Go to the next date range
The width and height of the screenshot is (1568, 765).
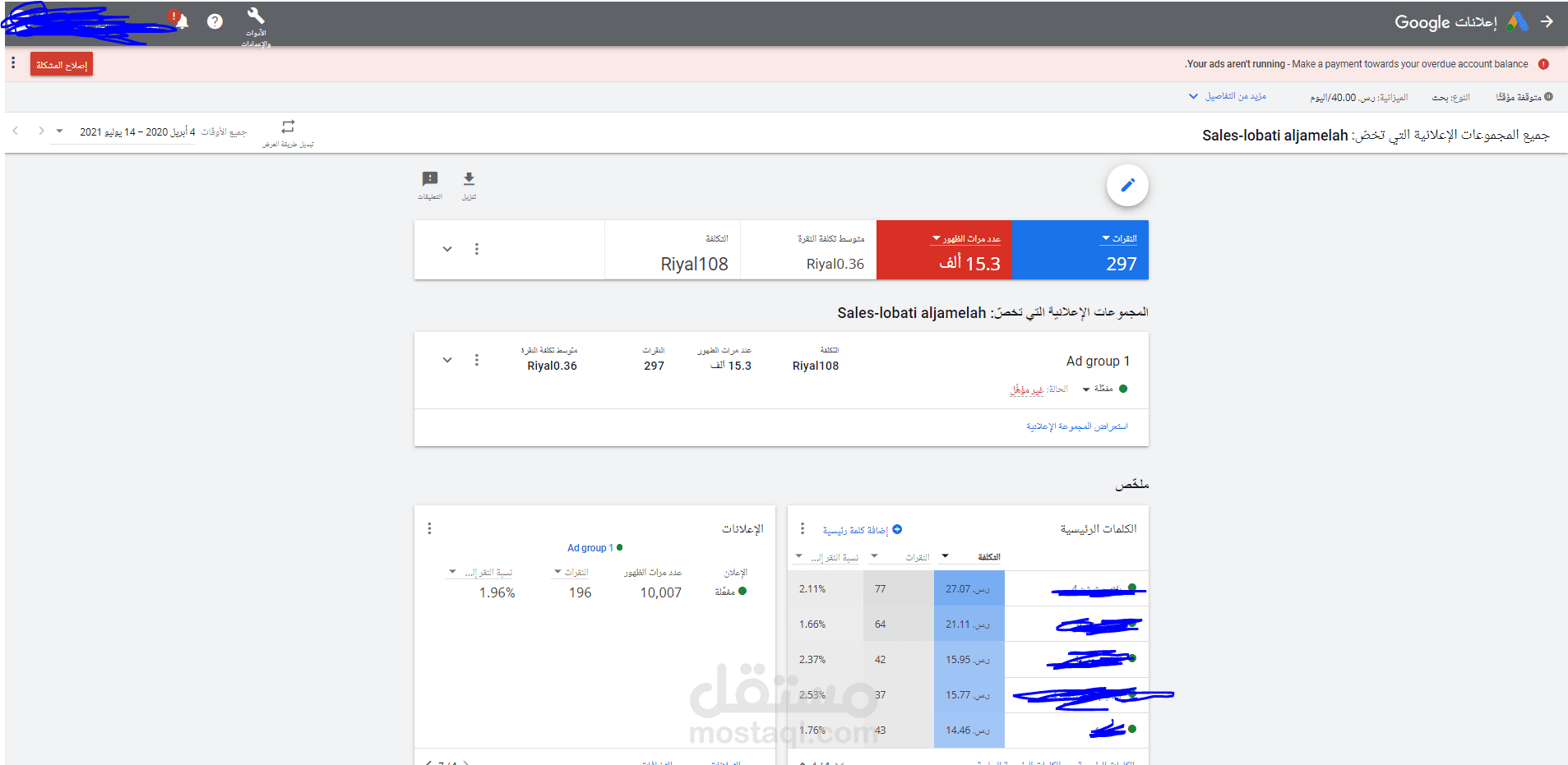[41, 131]
